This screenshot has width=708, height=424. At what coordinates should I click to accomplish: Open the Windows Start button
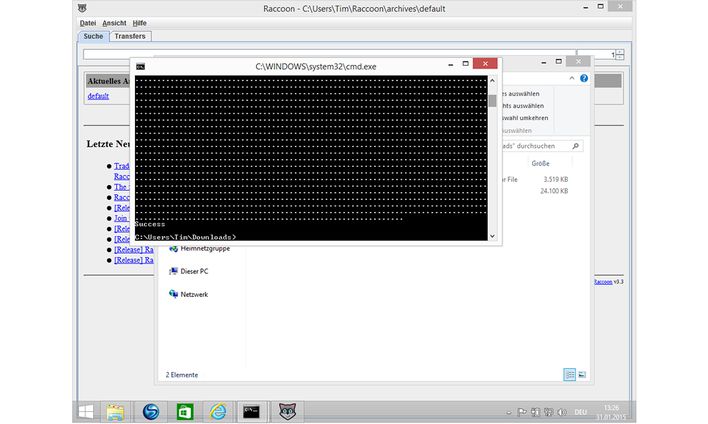[x=86, y=412]
